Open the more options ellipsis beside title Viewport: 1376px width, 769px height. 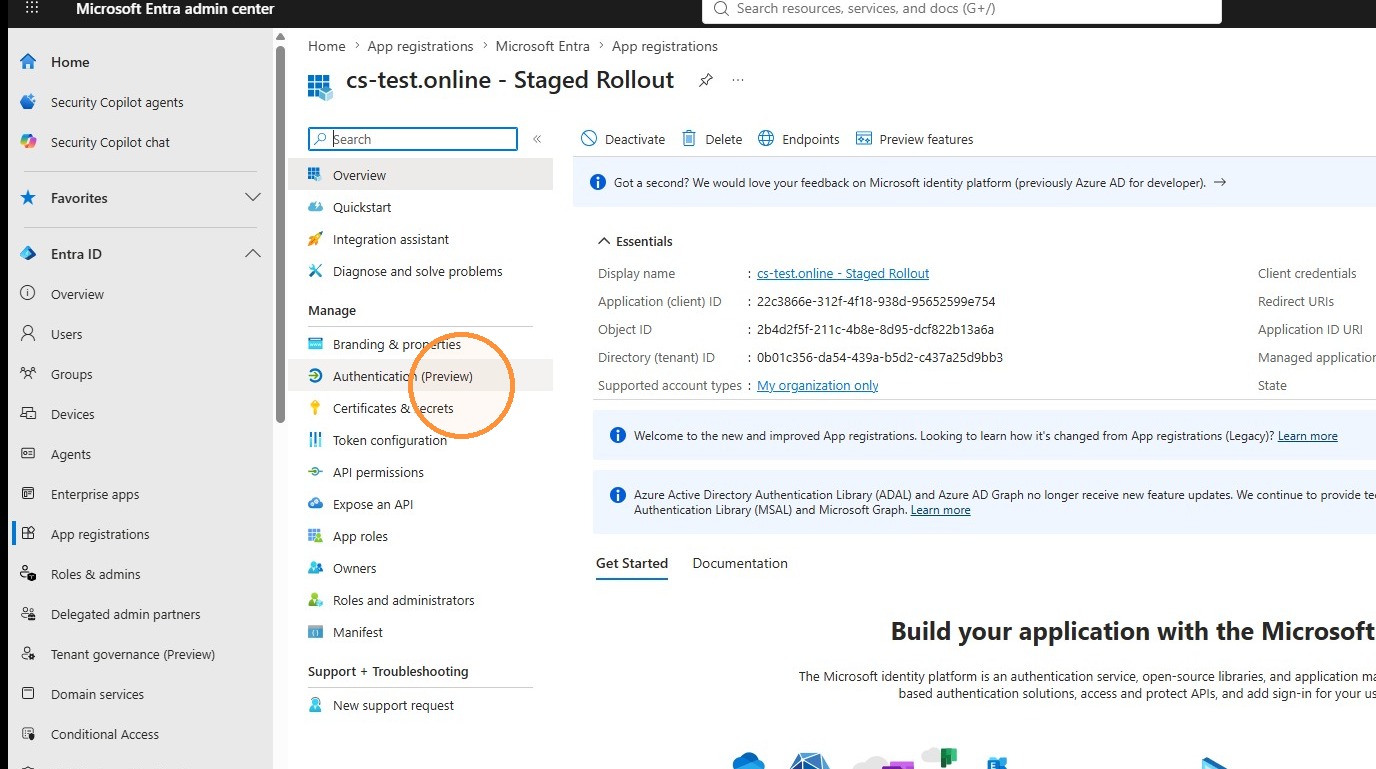pyautogui.click(x=738, y=80)
